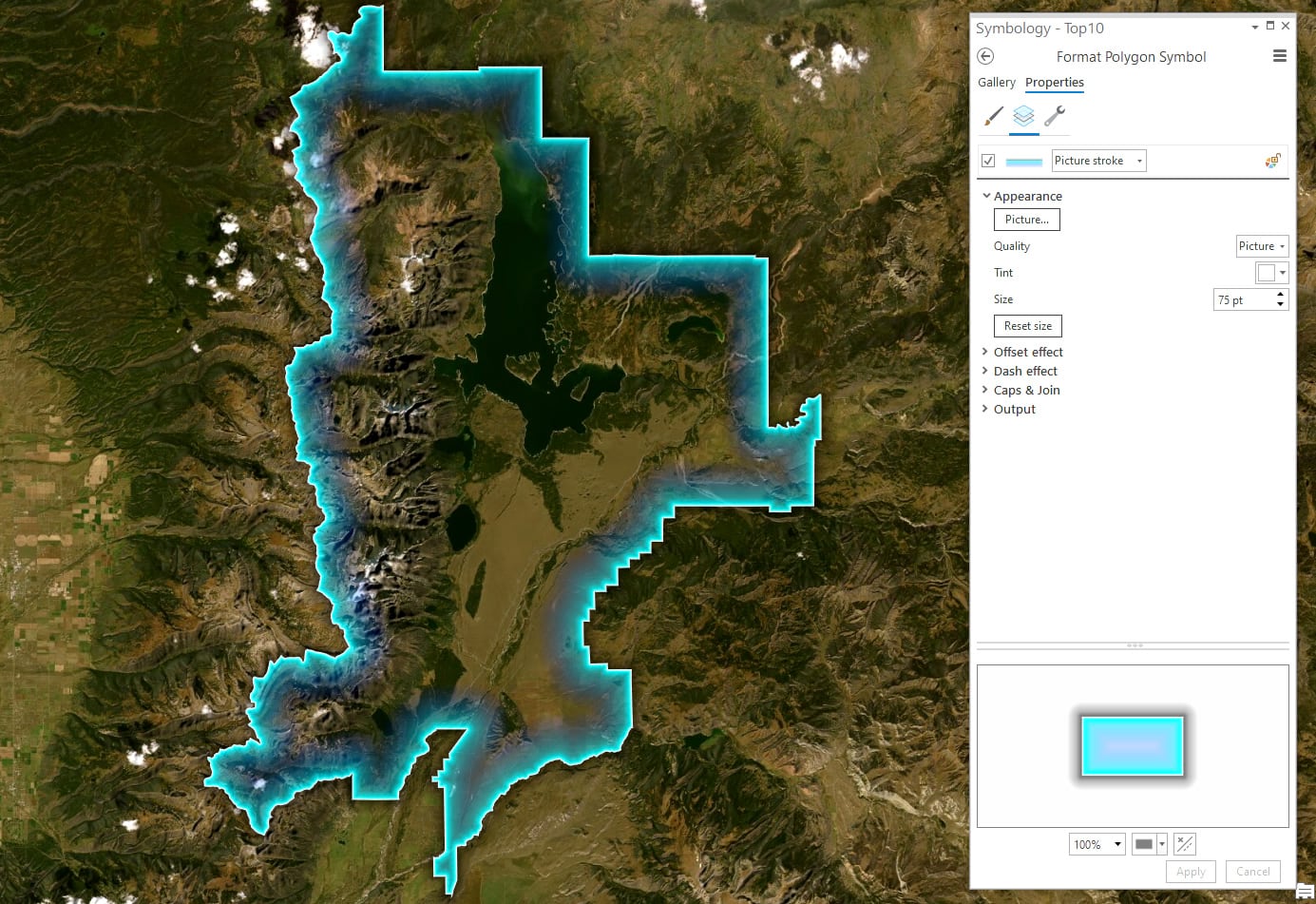Click the picture stroke layer thumbnail

(x=1023, y=162)
